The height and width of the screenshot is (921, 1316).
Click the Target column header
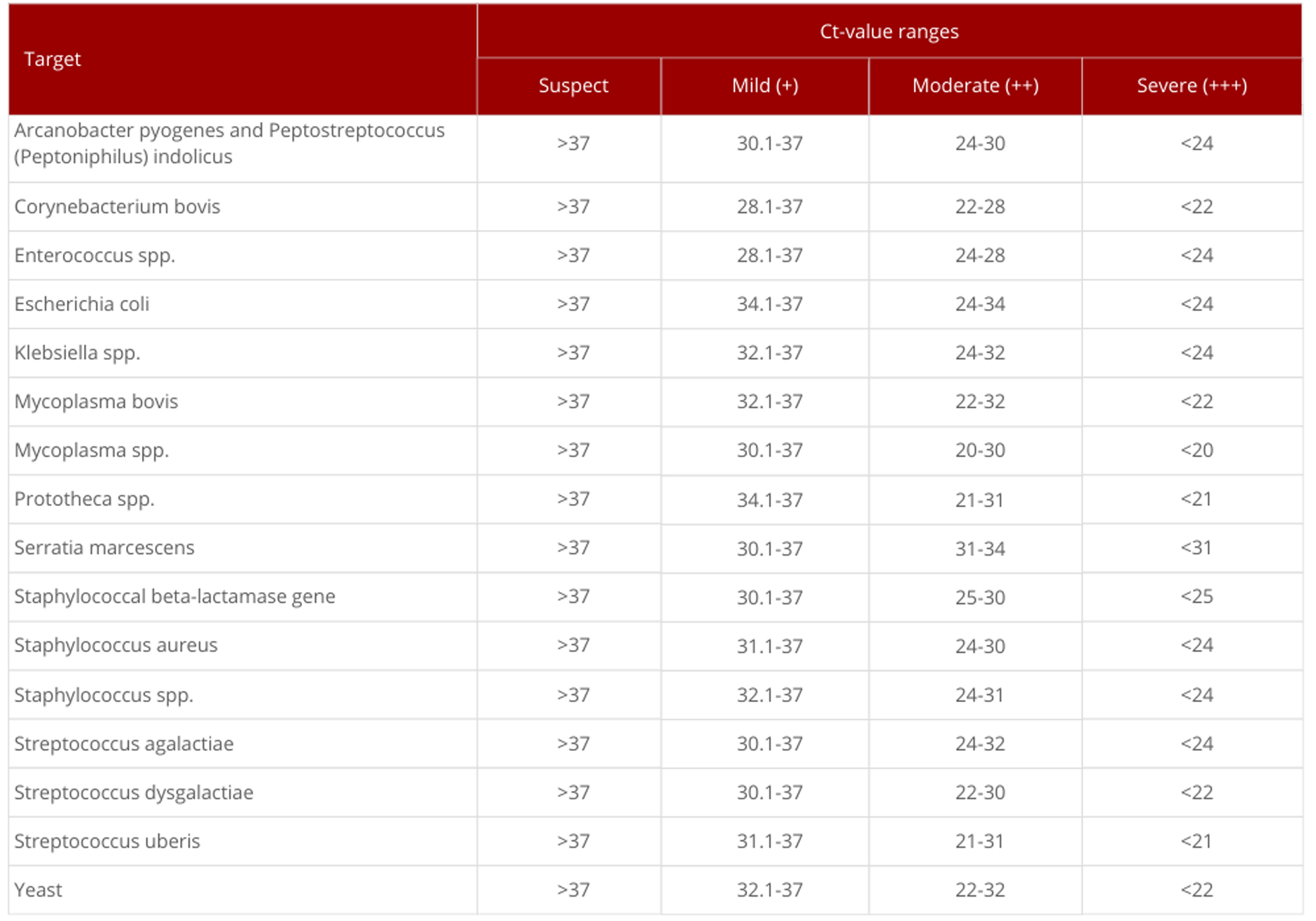pos(52,59)
